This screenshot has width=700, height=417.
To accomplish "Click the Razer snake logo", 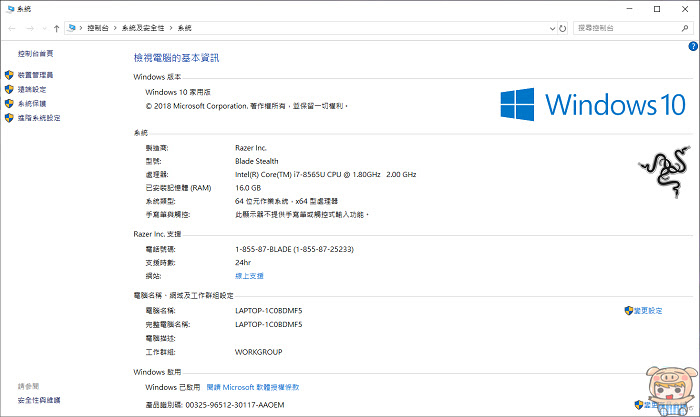I will 664,172.
